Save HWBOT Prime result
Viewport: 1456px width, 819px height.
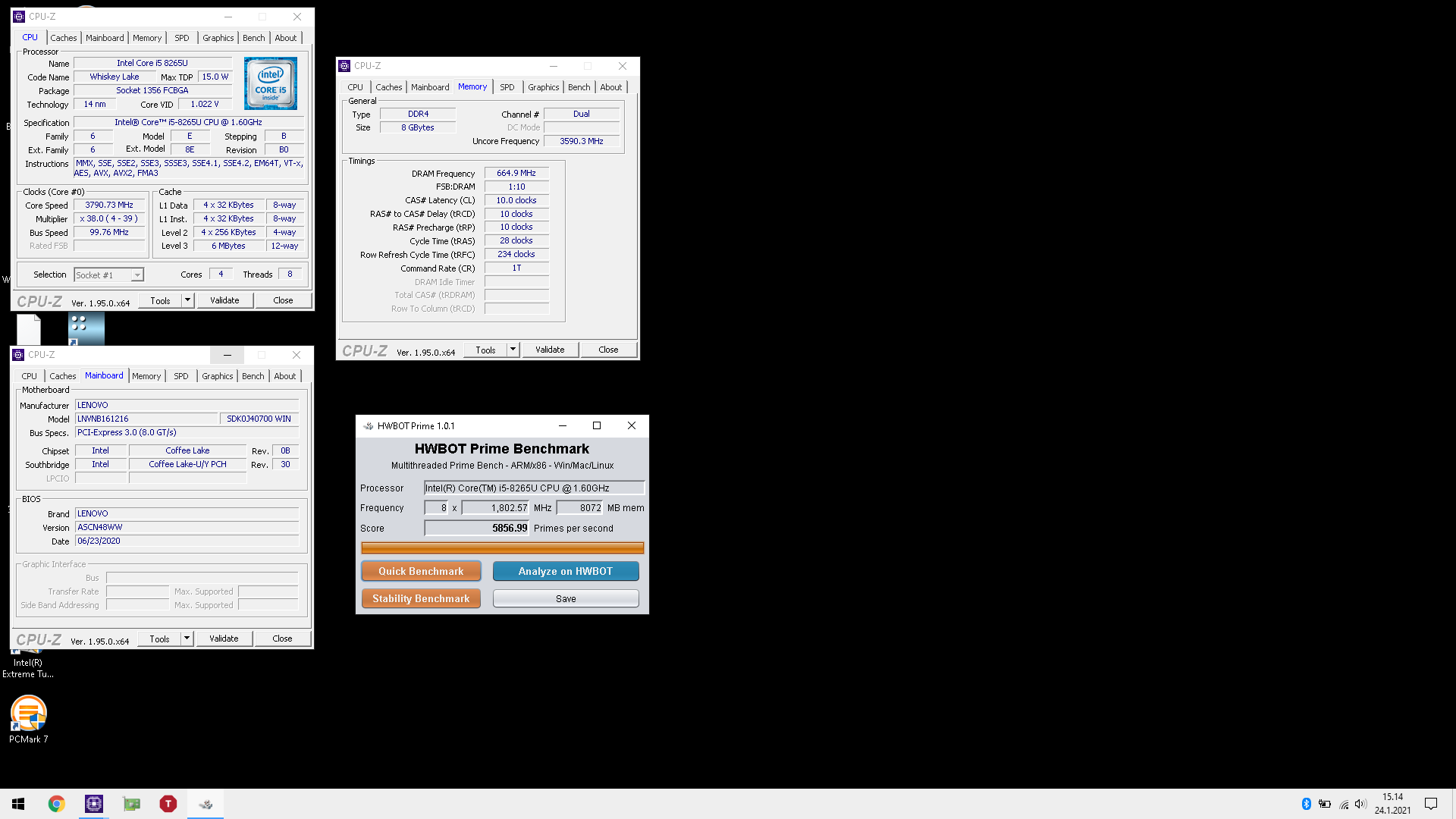point(566,598)
